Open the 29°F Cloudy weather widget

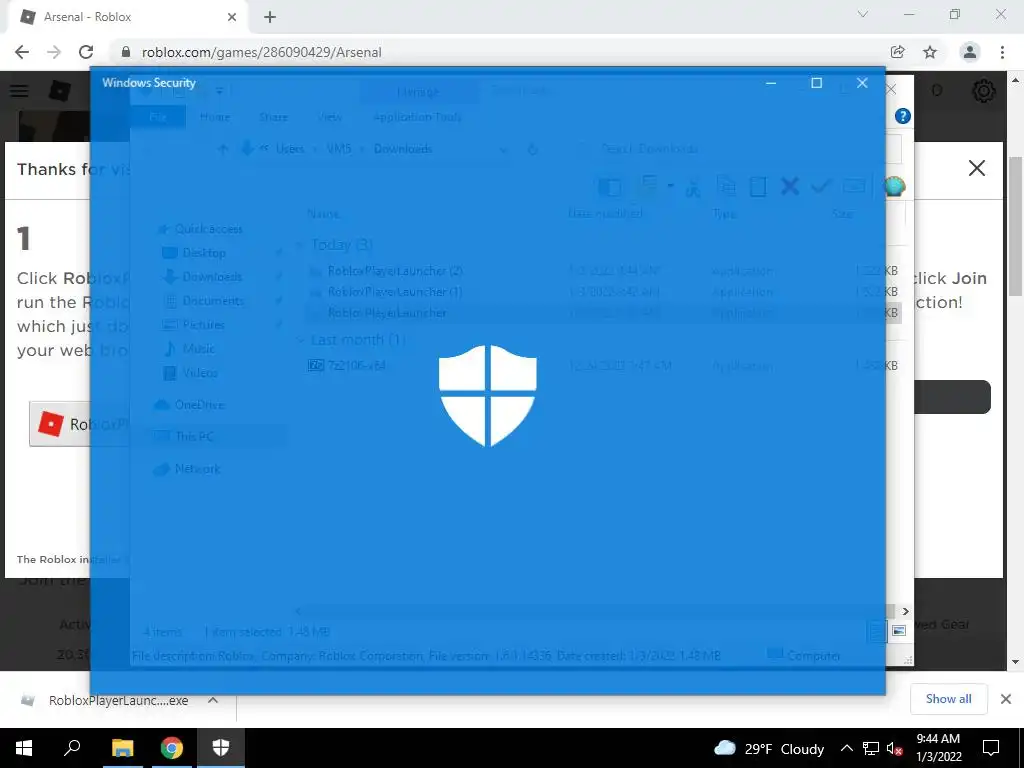(x=769, y=748)
